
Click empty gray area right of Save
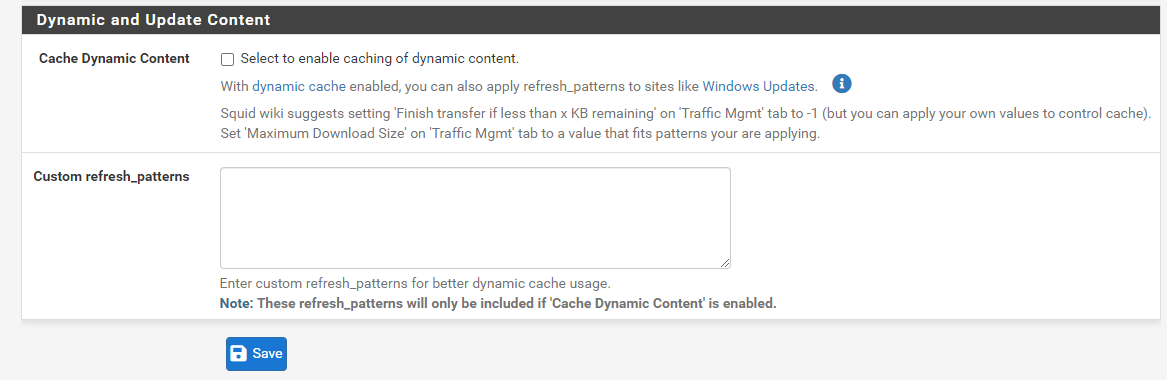click(670, 354)
